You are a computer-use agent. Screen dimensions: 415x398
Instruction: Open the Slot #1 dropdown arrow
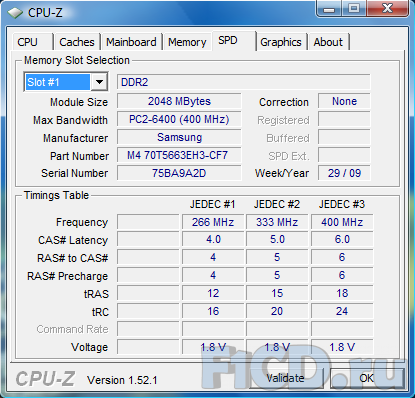coord(99,82)
